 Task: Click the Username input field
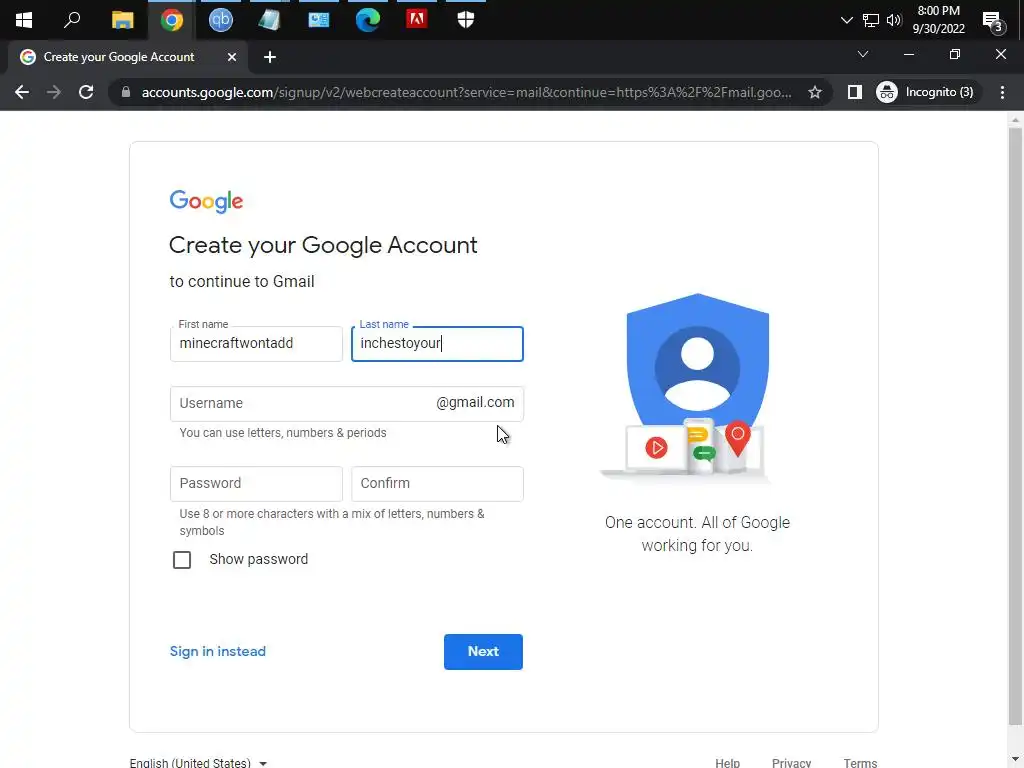pyautogui.click(x=346, y=403)
